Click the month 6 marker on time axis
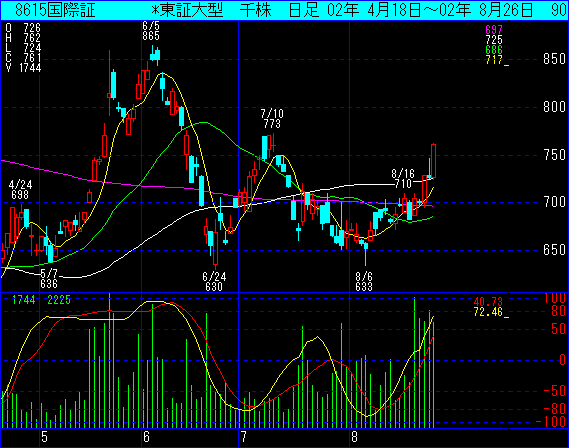The width and height of the screenshot is (569, 448). pyautogui.click(x=146, y=437)
